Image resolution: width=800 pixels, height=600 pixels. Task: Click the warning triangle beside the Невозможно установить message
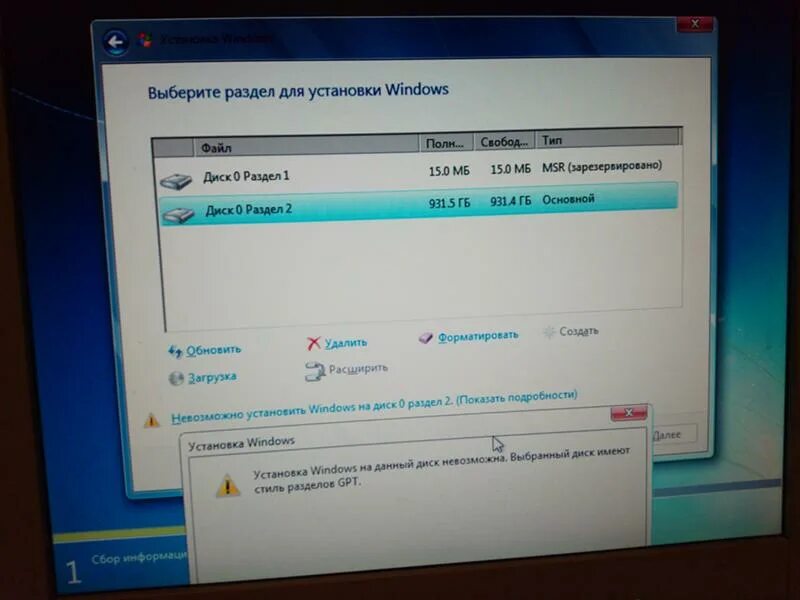point(152,420)
